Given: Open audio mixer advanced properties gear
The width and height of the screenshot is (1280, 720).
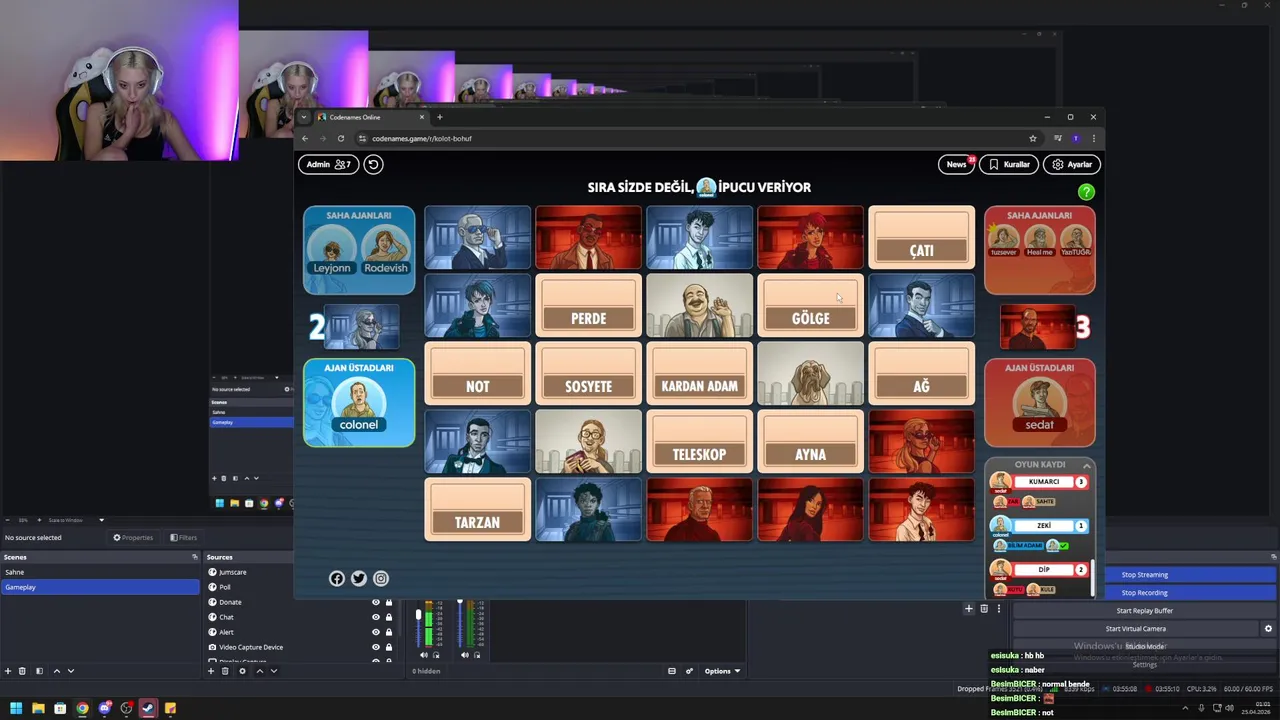Looking at the screenshot, I should (689, 671).
